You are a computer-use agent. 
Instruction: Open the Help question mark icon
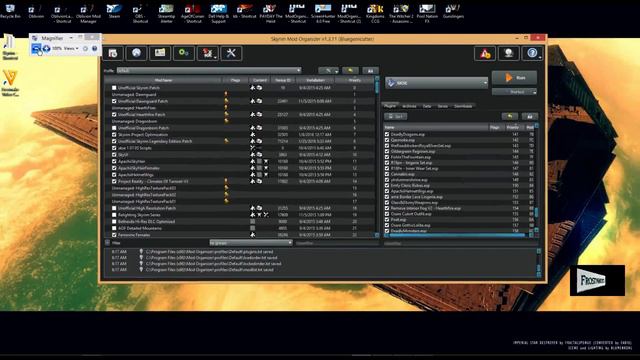[532, 53]
